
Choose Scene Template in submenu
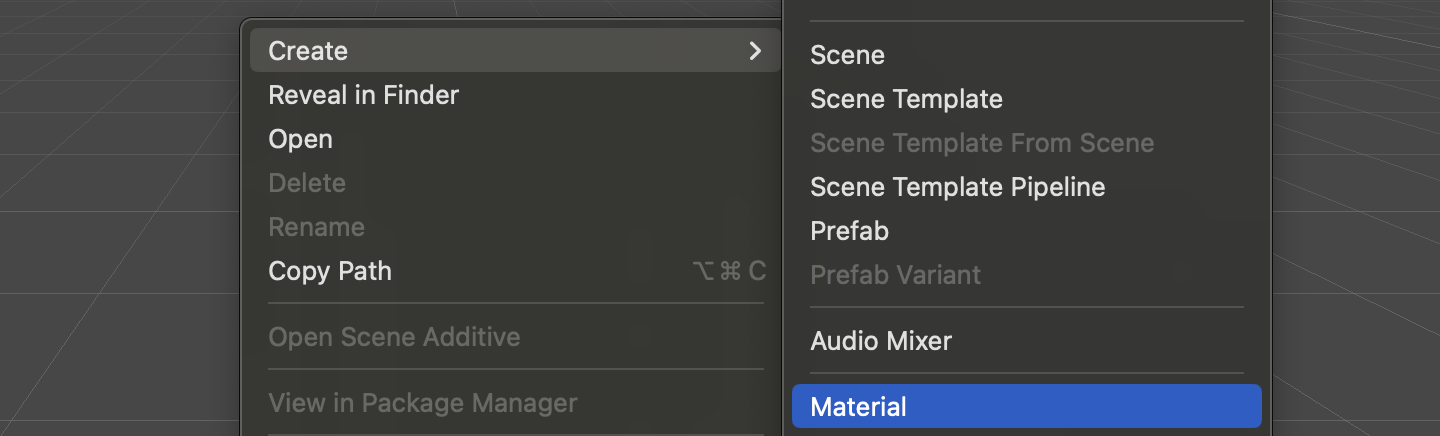tap(906, 99)
